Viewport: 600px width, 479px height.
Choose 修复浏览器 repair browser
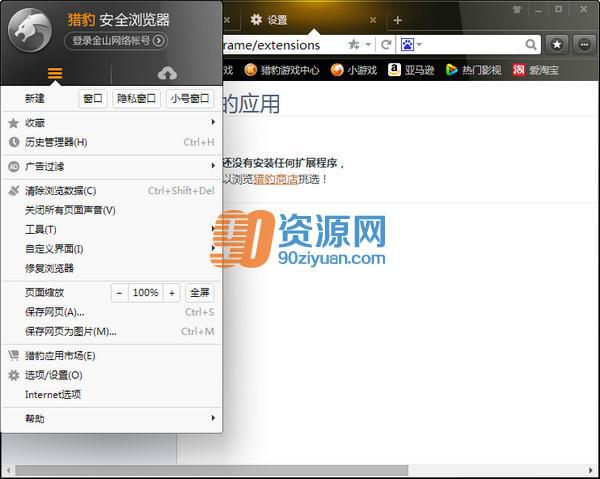point(111,268)
